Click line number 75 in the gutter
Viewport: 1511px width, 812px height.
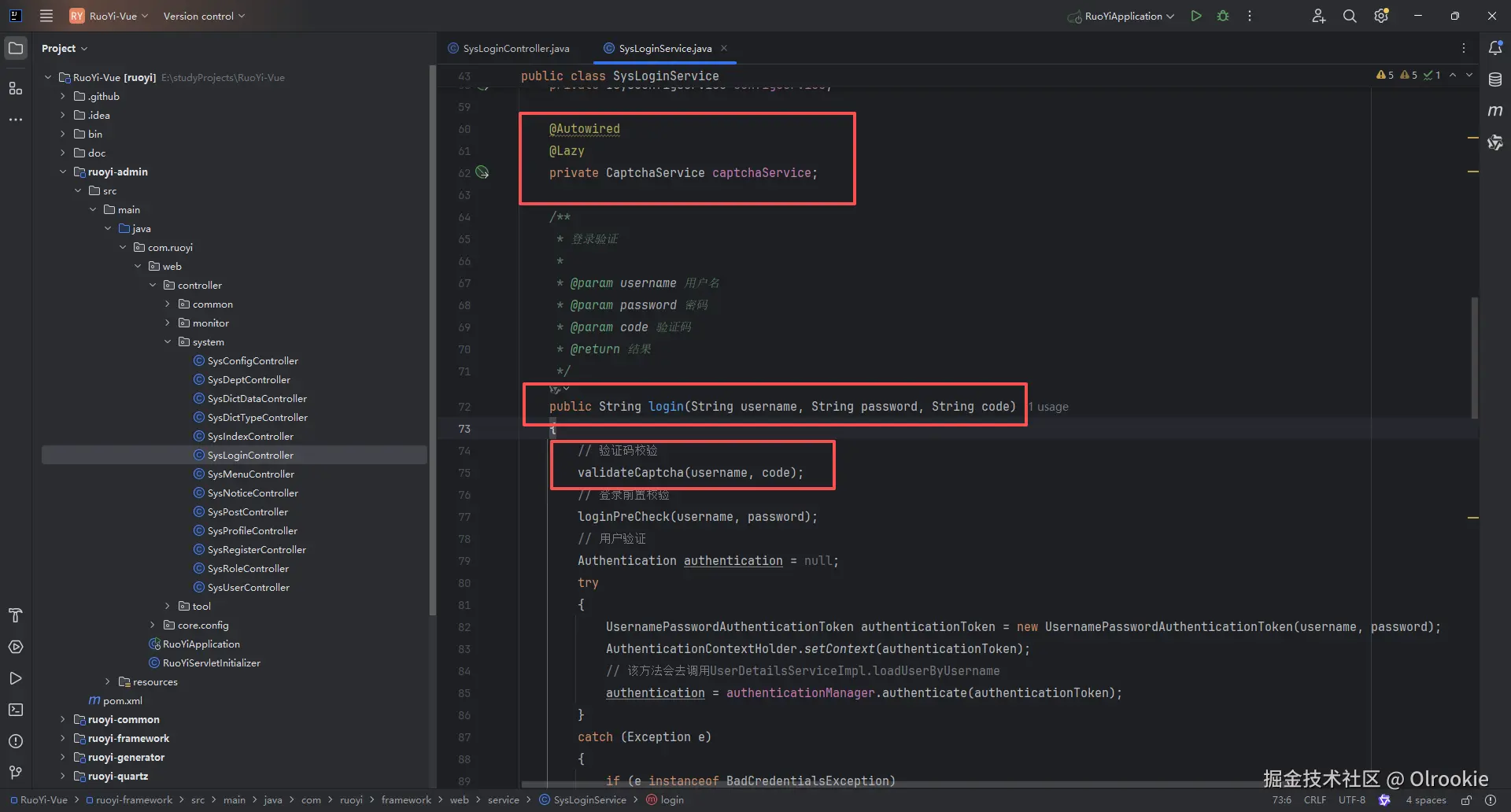click(x=464, y=473)
